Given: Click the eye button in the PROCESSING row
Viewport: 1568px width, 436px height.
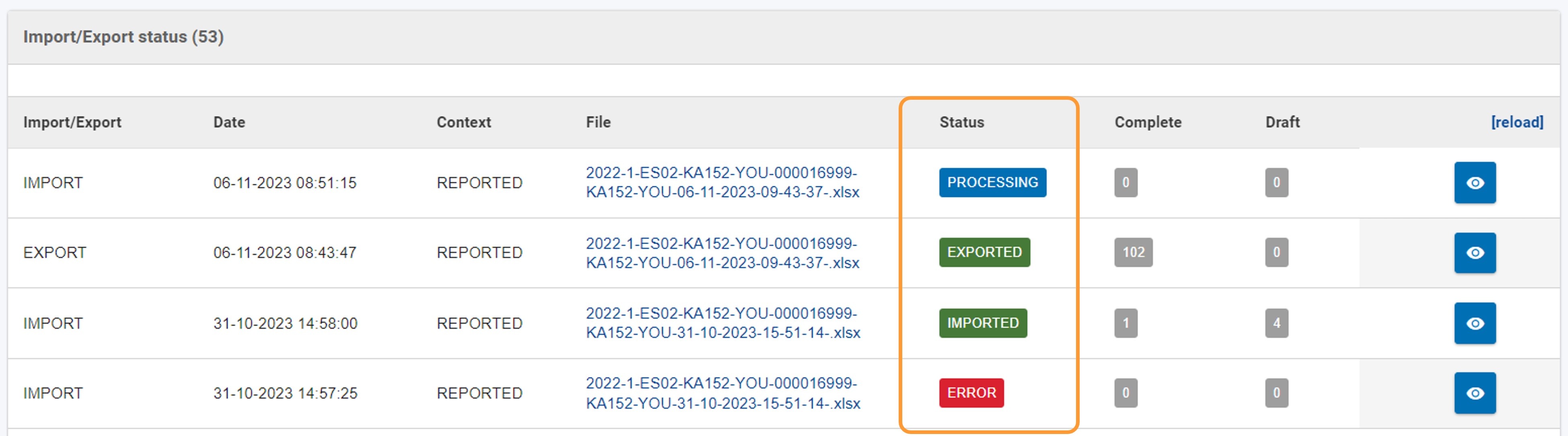Looking at the screenshot, I should [1475, 183].
